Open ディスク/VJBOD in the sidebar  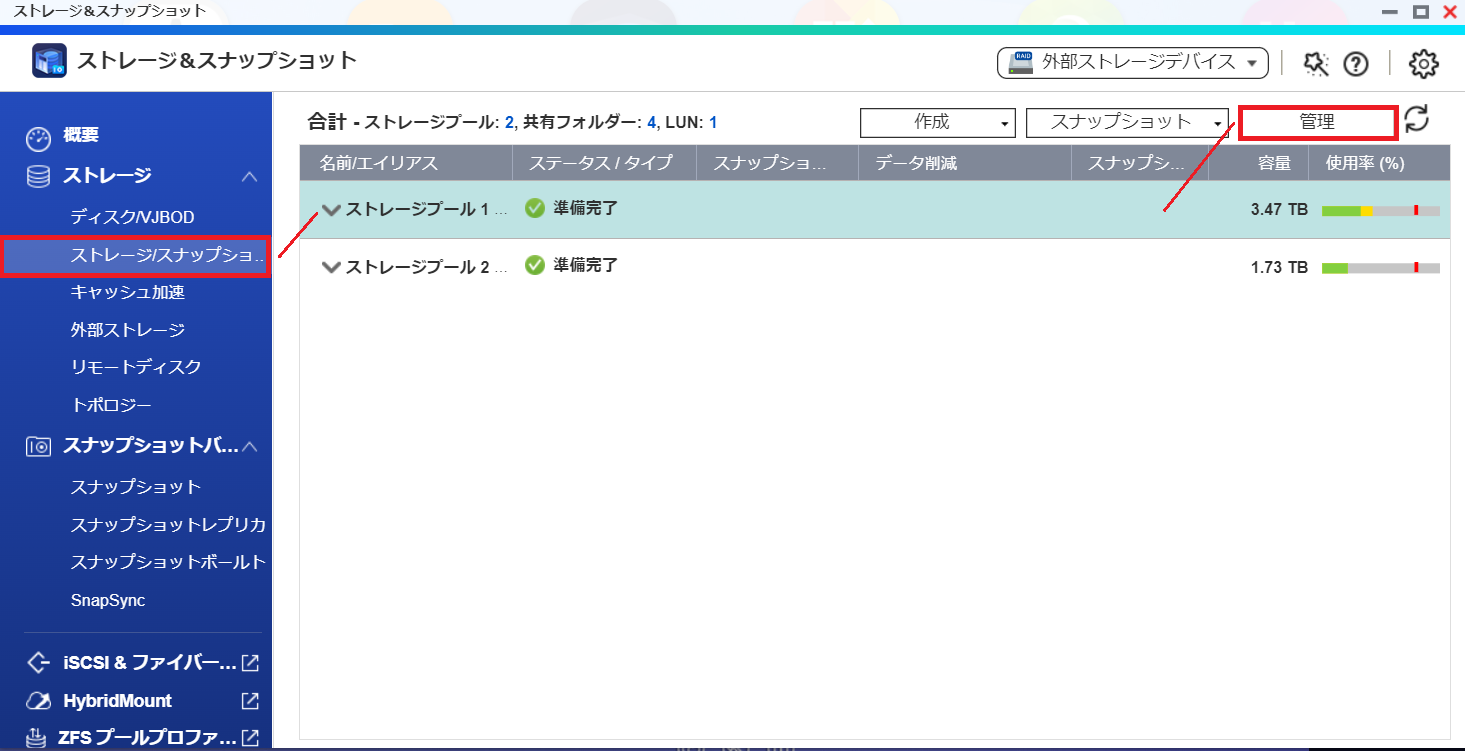pyautogui.click(x=132, y=217)
